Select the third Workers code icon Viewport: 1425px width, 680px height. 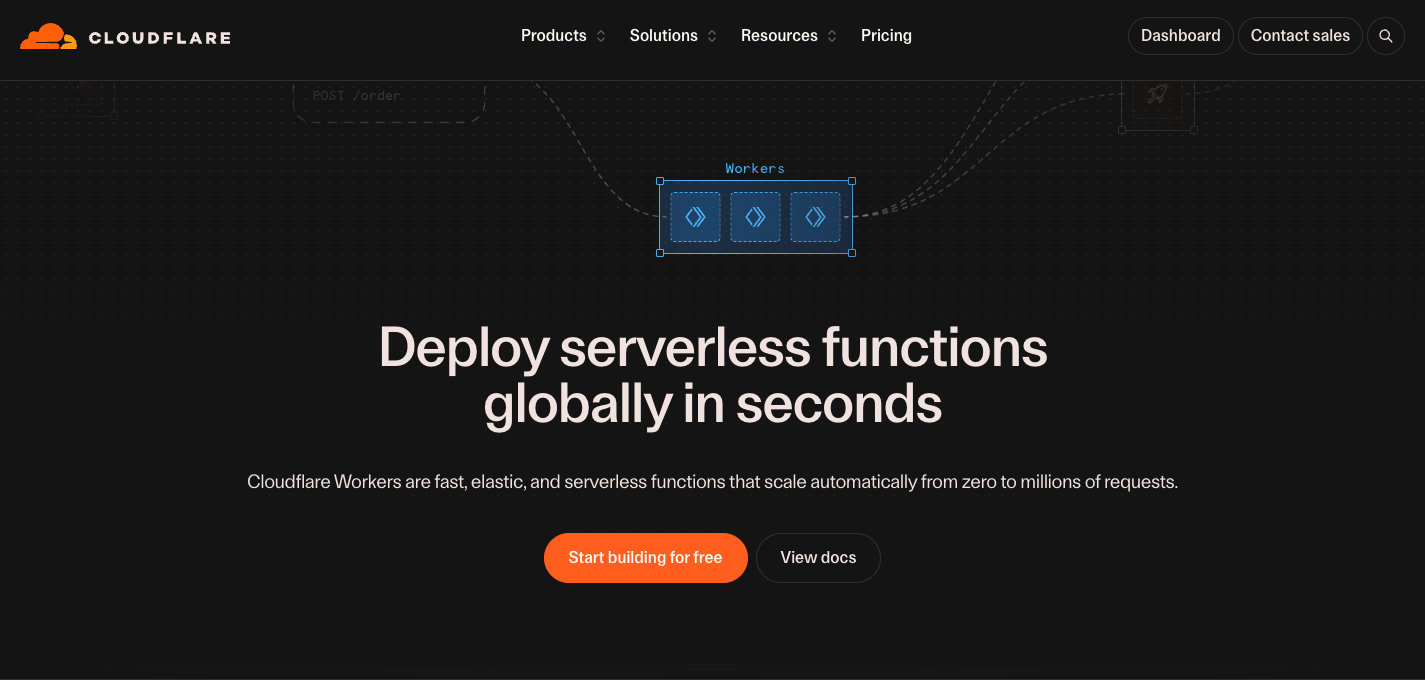815,217
